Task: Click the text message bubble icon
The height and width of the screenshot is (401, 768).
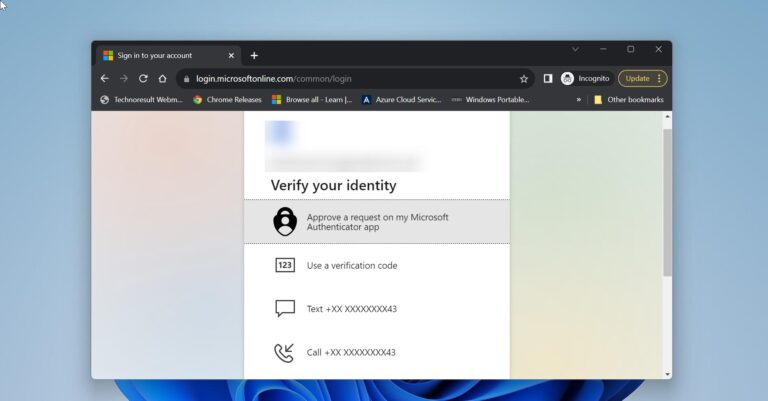Action: tap(285, 308)
